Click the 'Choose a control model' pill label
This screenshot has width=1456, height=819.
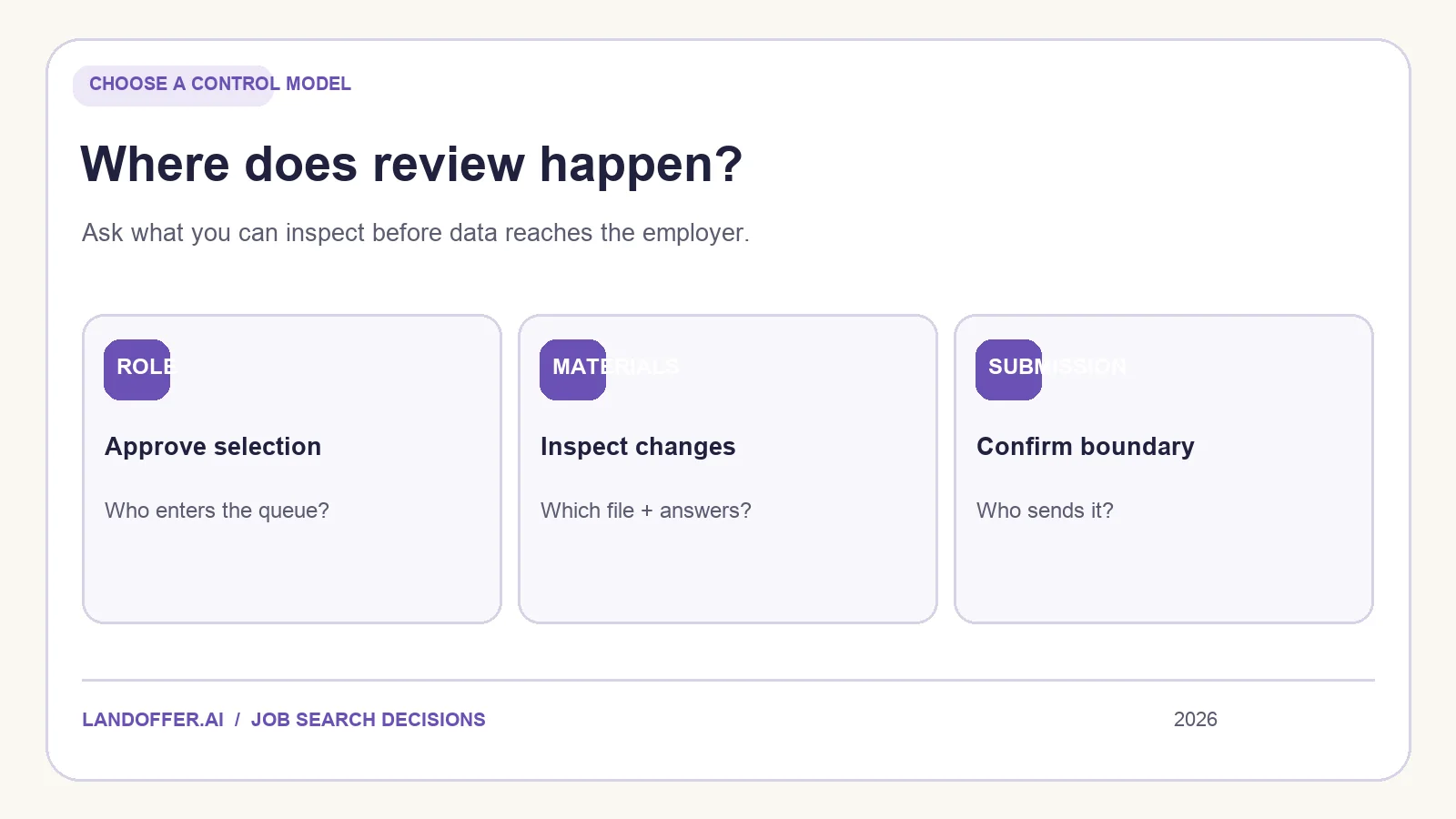[173, 85]
